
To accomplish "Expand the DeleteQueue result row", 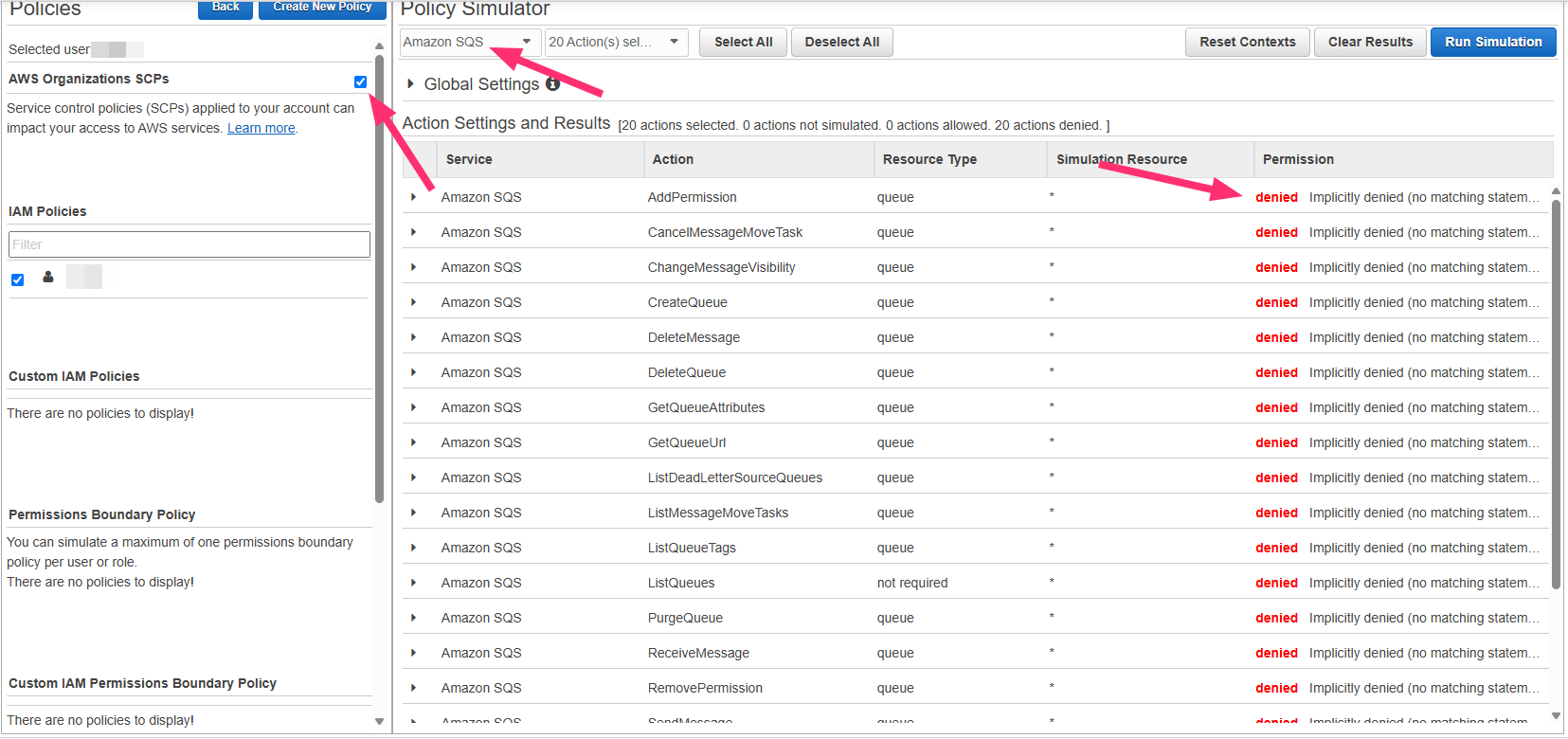I will 413,372.
